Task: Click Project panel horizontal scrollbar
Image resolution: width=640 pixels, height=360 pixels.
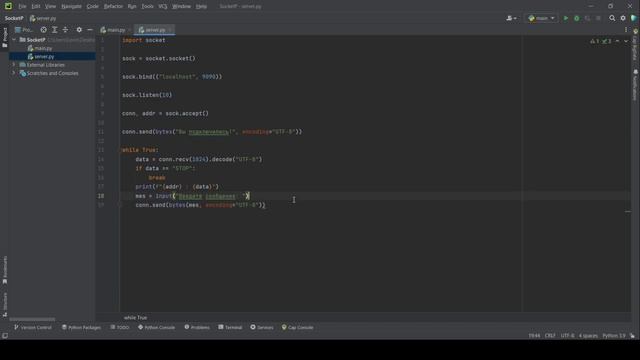Action: [x=32, y=319]
